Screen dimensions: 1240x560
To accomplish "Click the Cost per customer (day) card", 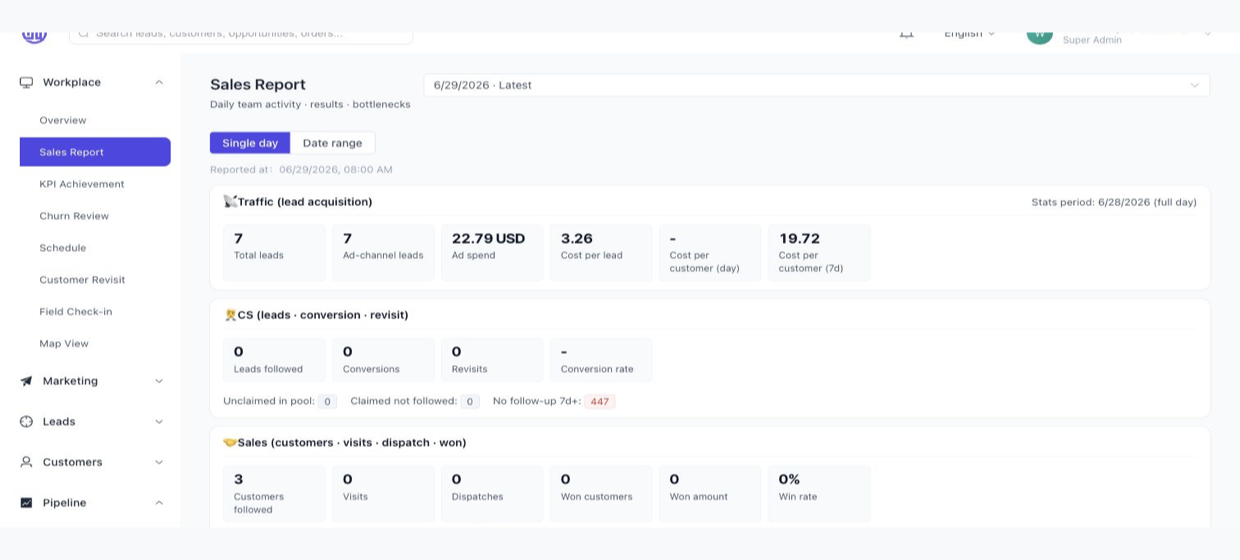I will pyautogui.click(x=710, y=252).
